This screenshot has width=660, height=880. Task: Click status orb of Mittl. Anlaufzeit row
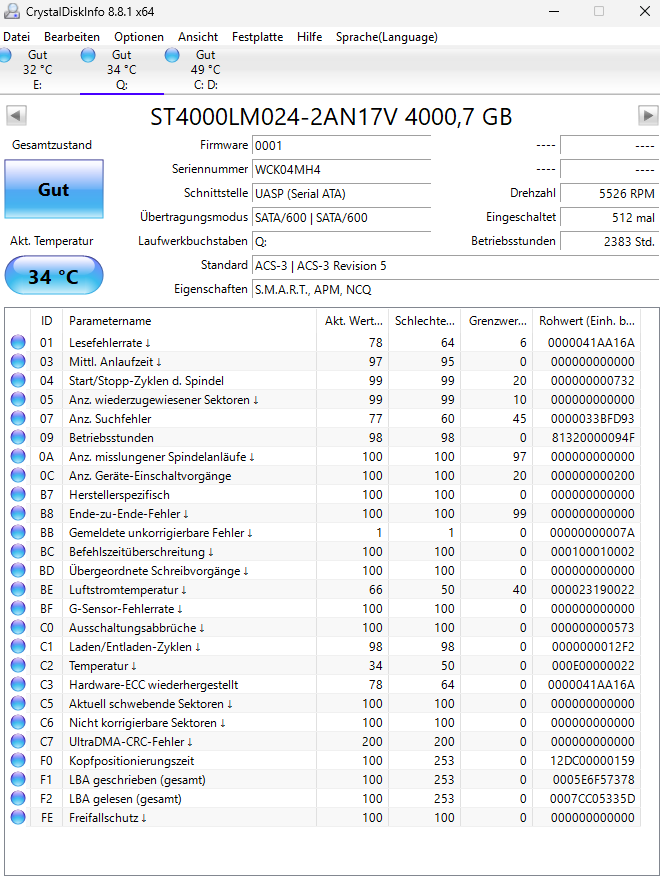pyautogui.click(x=19, y=361)
